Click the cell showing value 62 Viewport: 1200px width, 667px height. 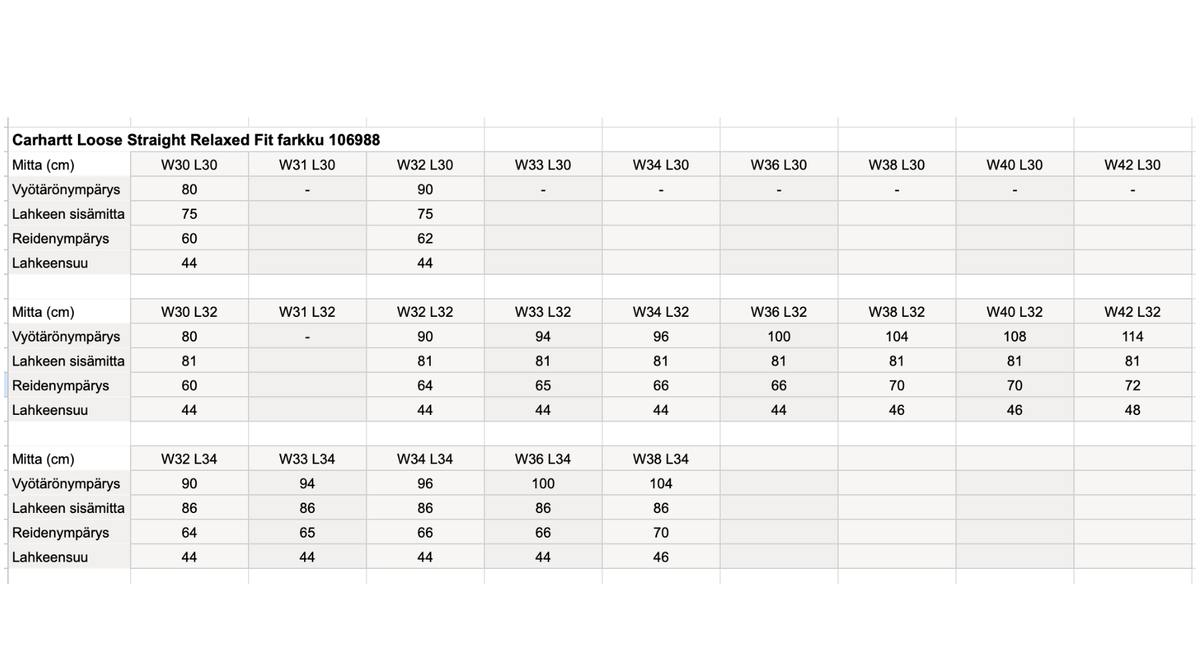[x=425, y=238]
